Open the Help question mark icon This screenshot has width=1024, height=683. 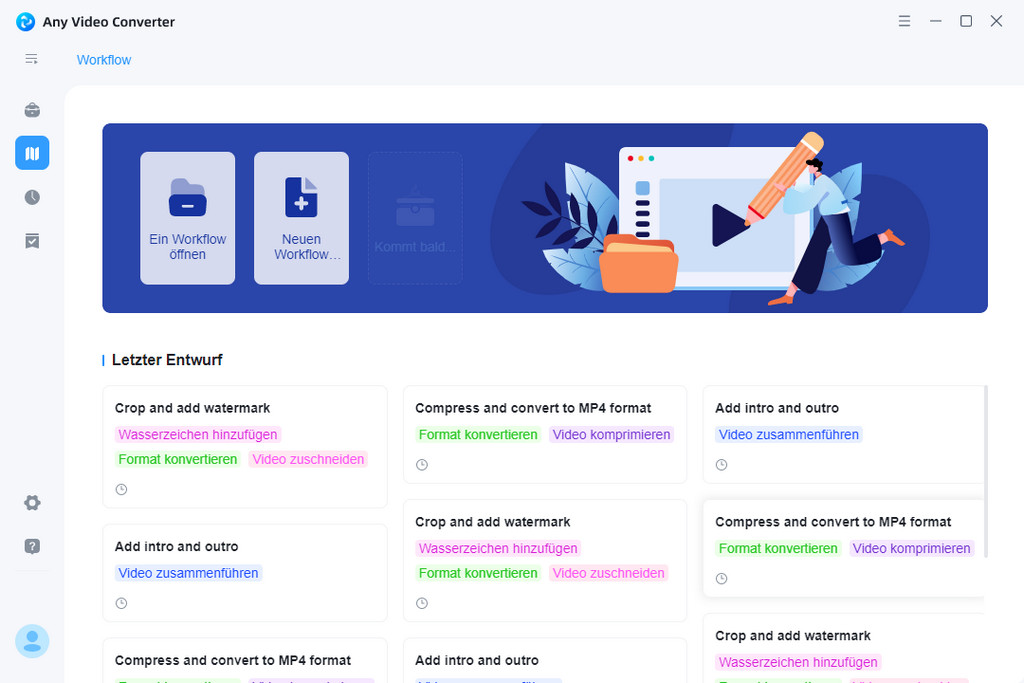click(32, 546)
